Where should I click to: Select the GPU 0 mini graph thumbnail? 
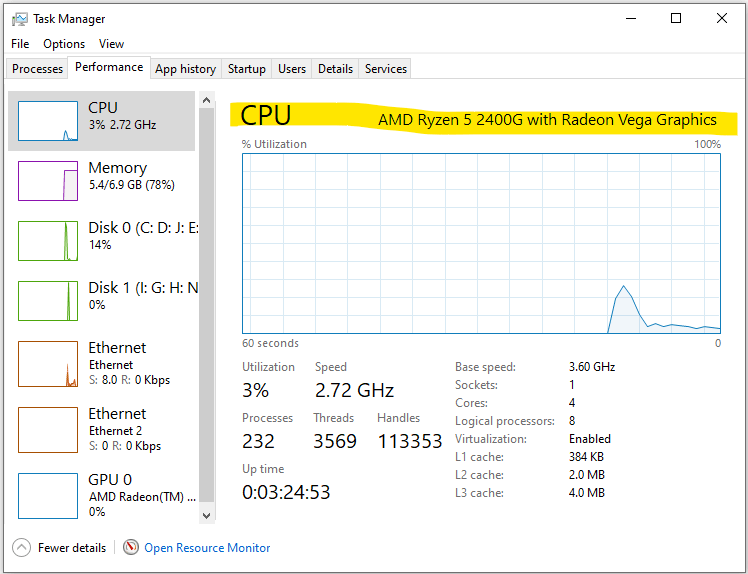click(x=48, y=495)
